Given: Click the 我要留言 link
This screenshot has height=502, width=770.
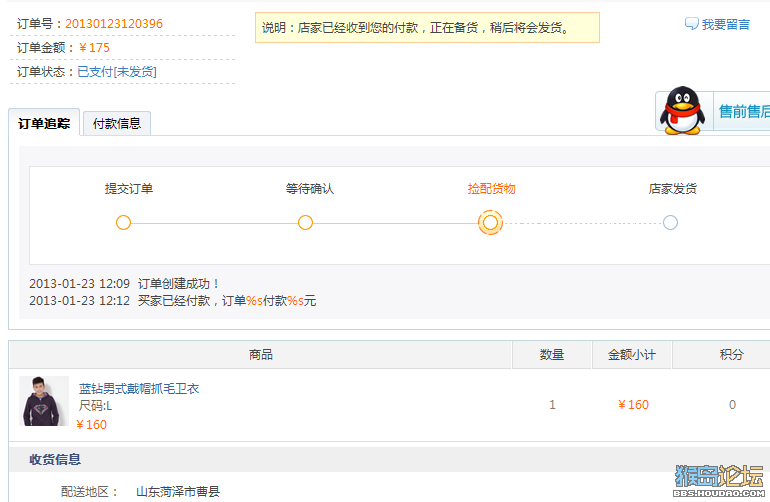Looking at the screenshot, I should tap(725, 25).
